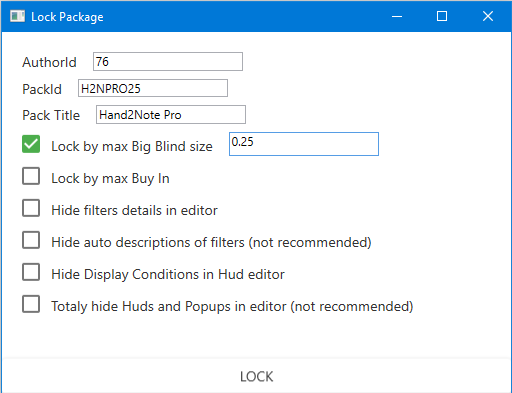Click the Pack Title label
512x393 pixels.
51,115
